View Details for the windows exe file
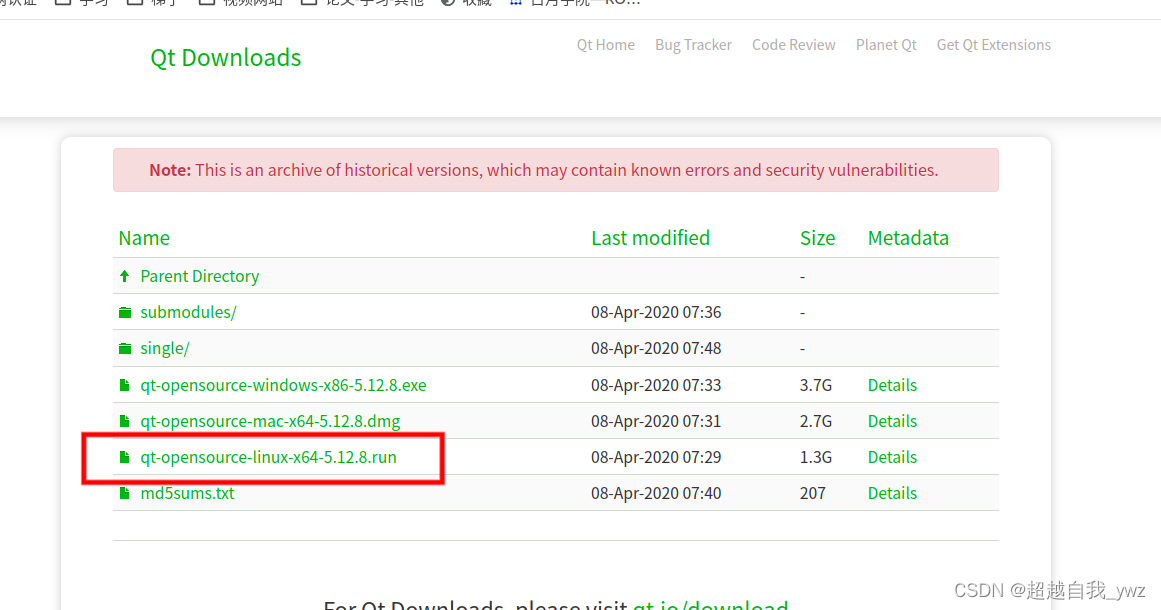 [892, 385]
